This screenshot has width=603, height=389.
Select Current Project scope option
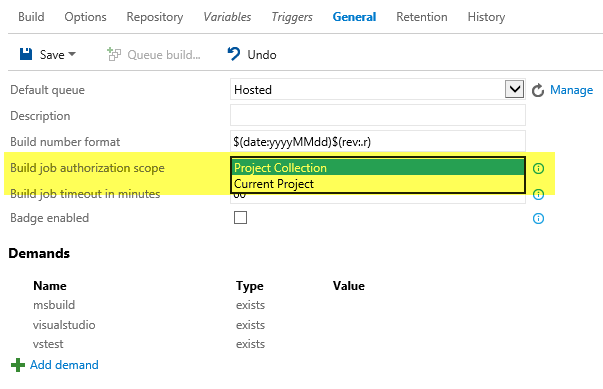click(x=378, y=184)
